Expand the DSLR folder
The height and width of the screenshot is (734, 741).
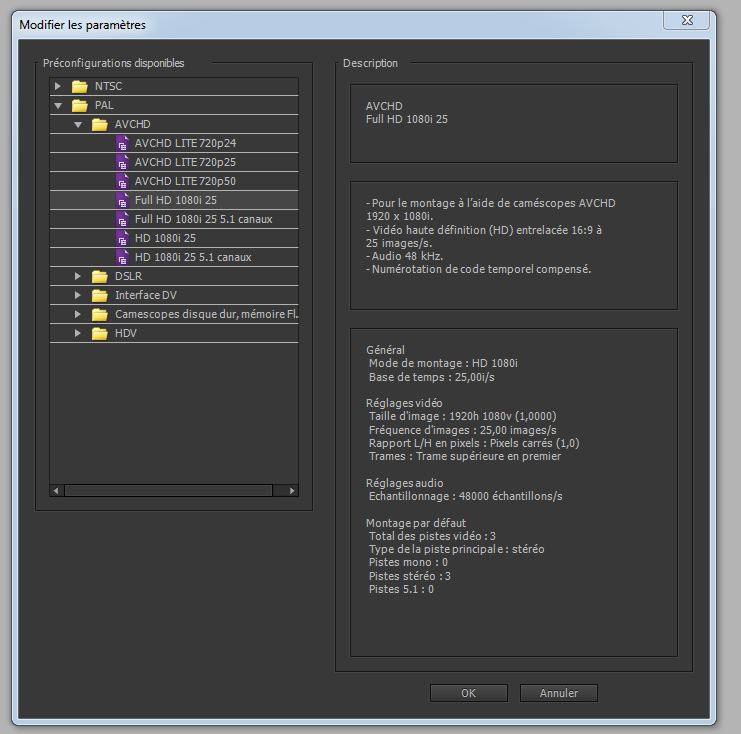pyautogui.click(x=78, y=276)
